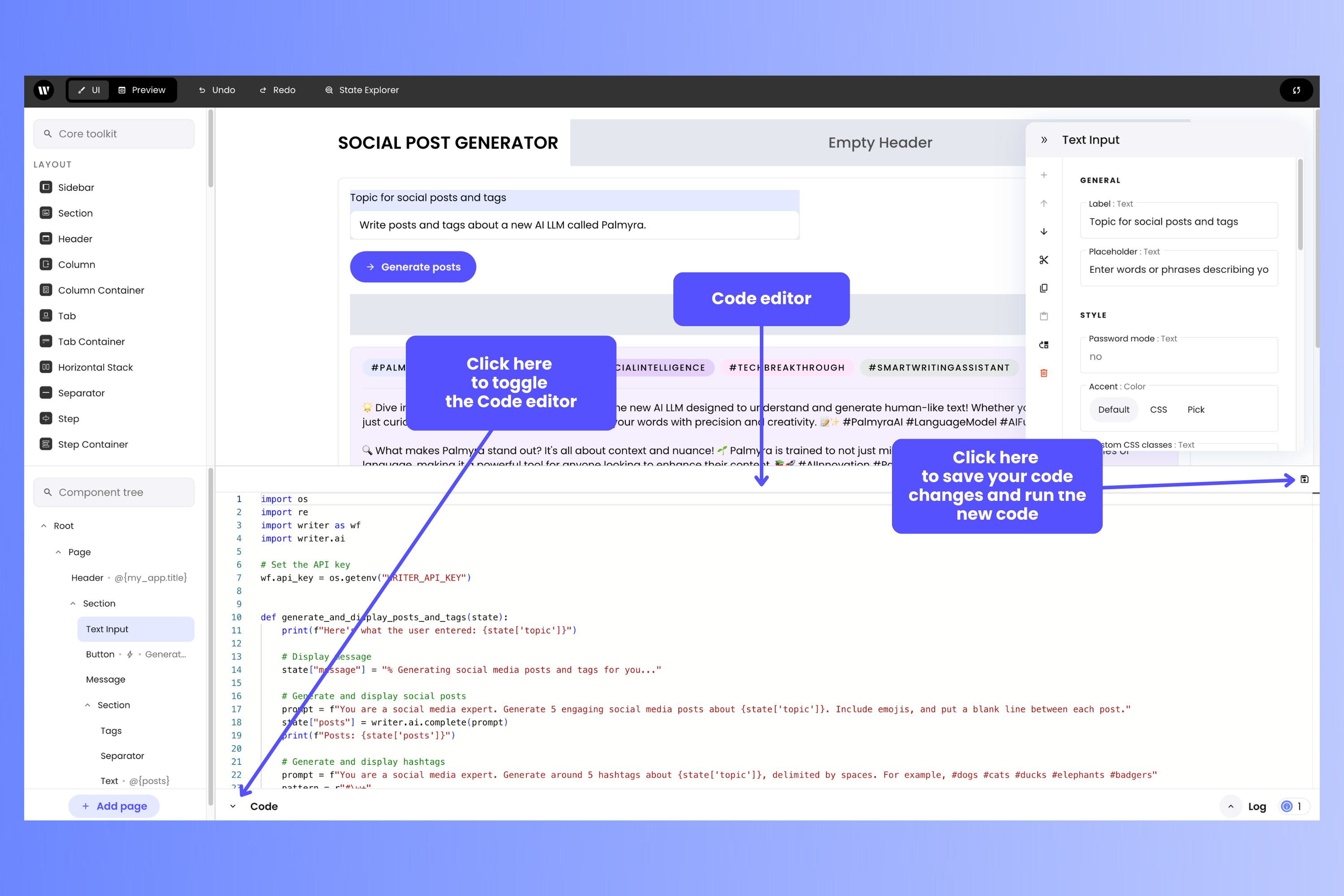Click settings panel vertical scrollbar
1344x896 pixels.
pyautogui.click(x=1301, y=205)
